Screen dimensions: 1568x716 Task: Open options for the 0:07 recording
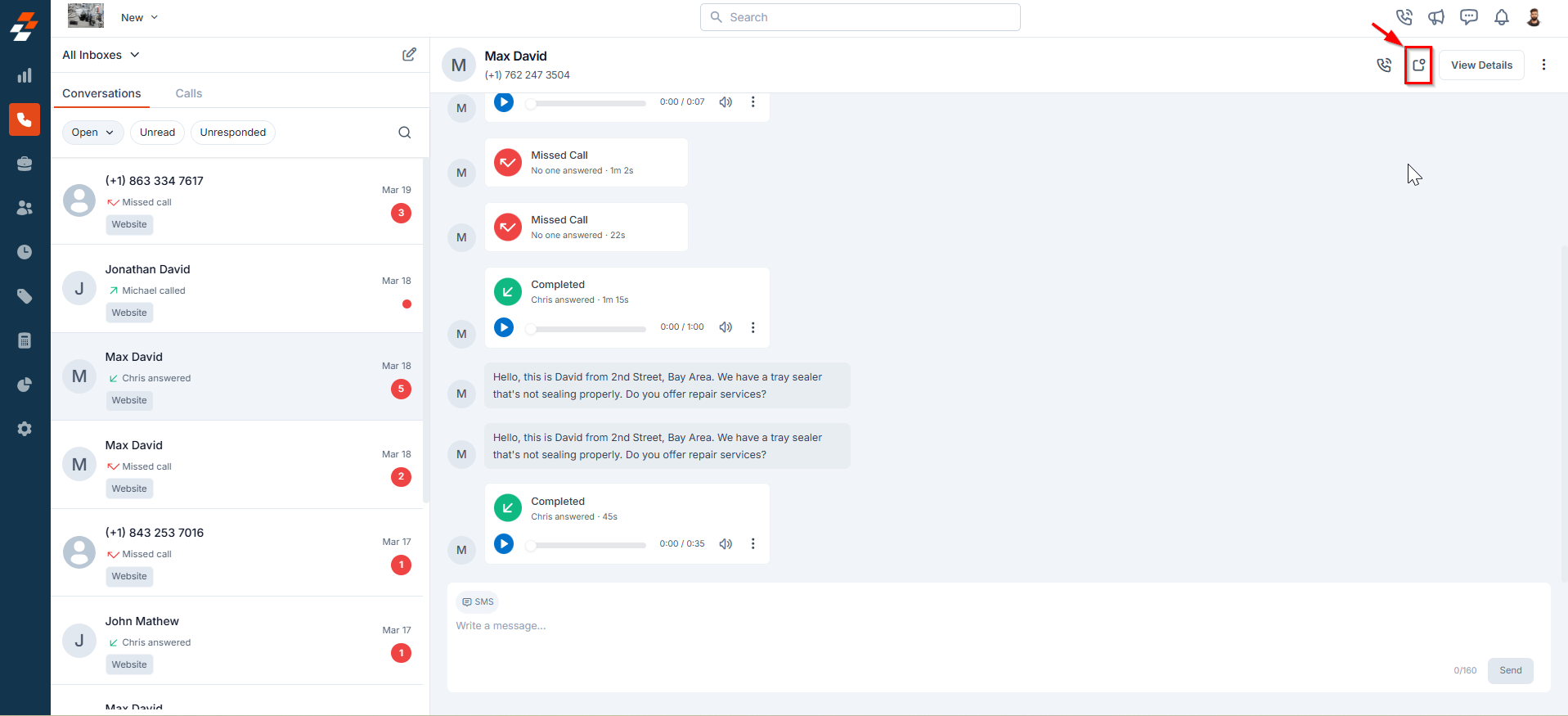[753, 102]
